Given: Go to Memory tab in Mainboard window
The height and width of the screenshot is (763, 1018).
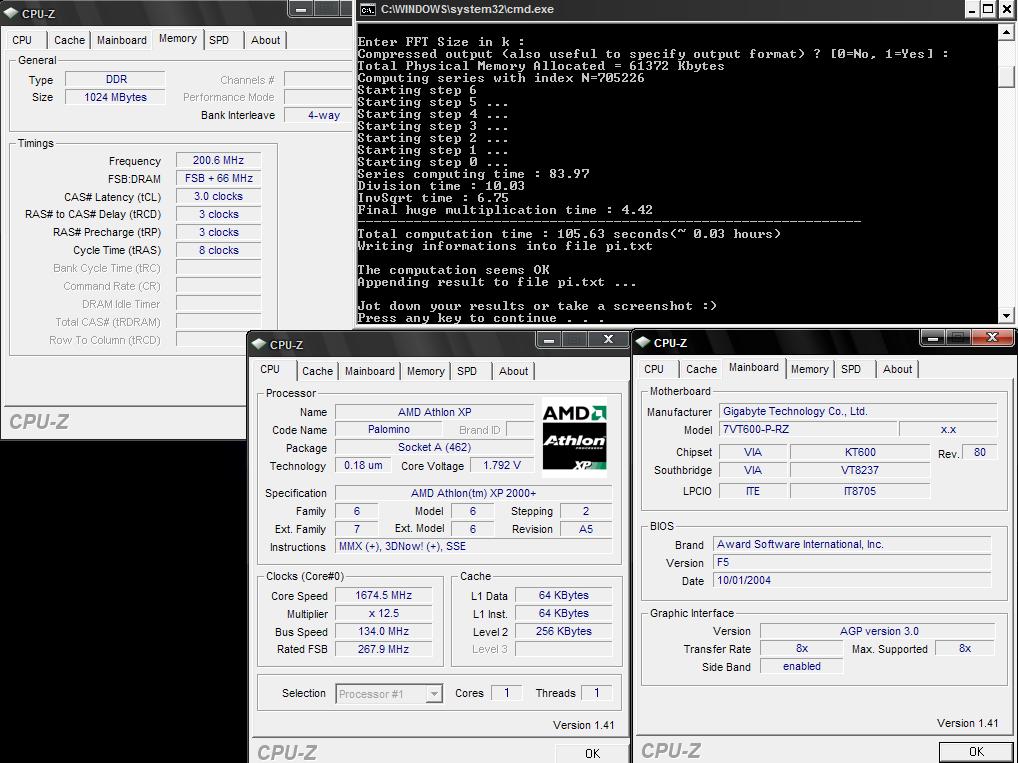Looking at the screenshot, I should tap(810, 369).
